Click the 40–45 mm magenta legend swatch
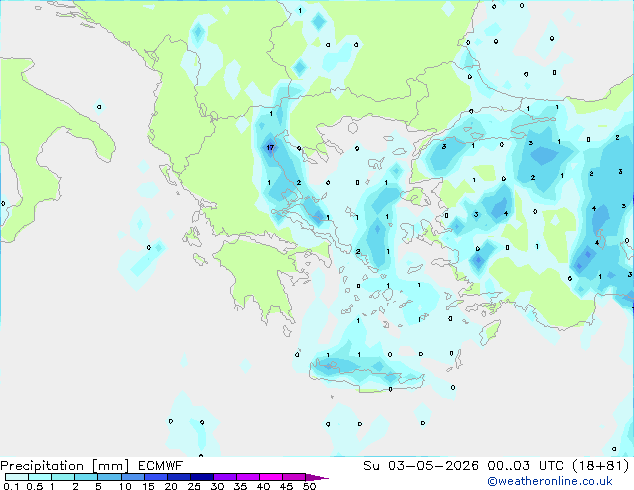 pos(271,477)
